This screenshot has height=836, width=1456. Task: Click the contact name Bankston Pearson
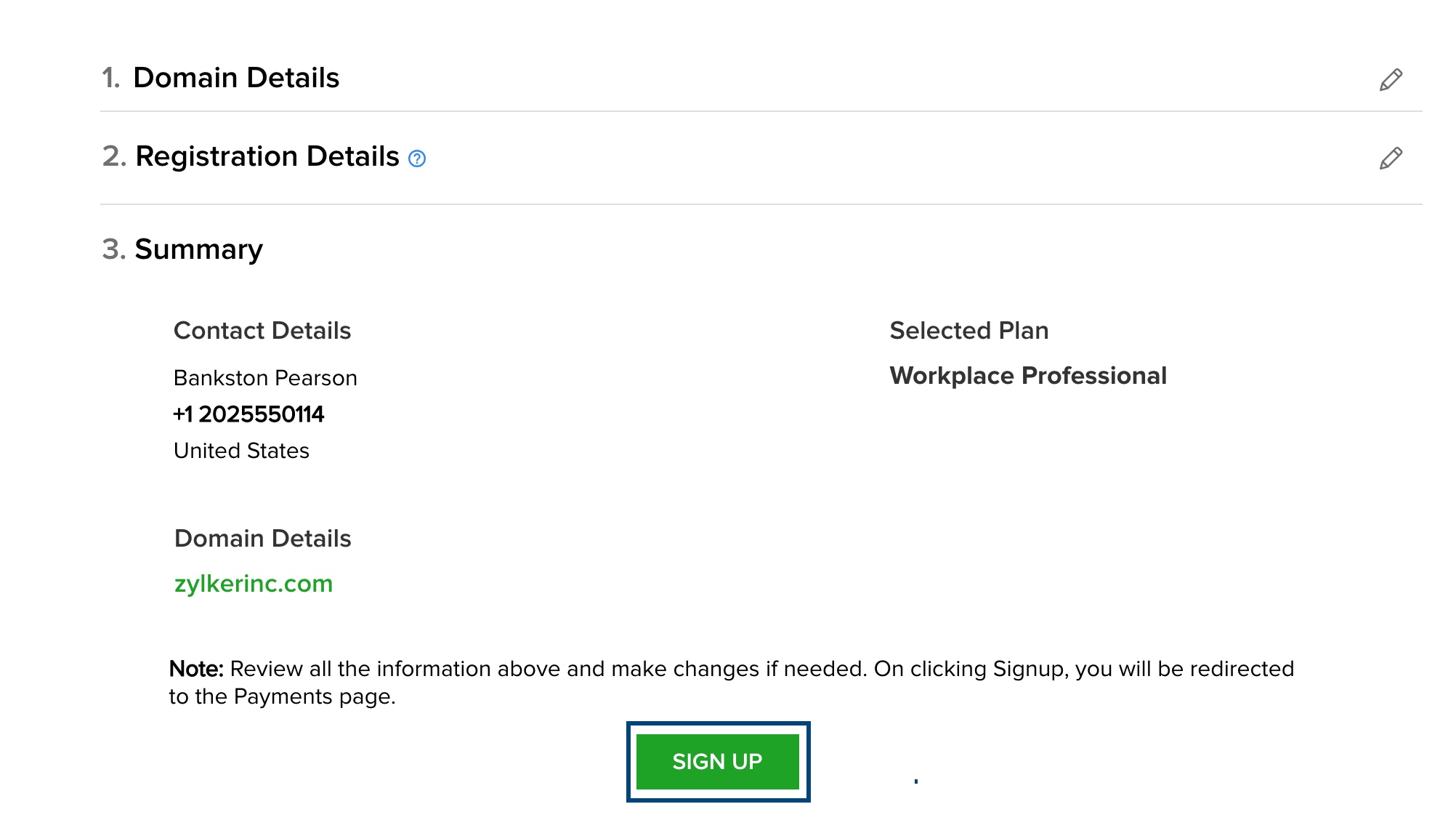[x=265, y=378]
